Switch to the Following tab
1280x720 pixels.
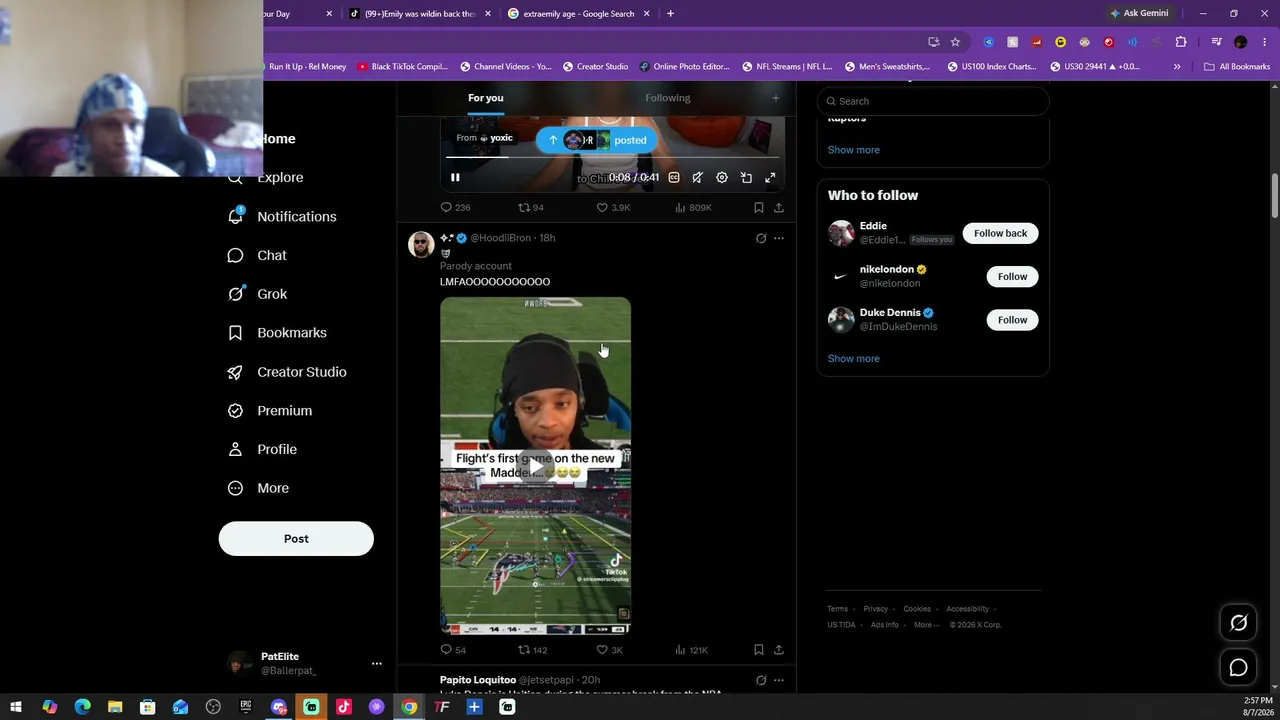(x=668, y=98)
